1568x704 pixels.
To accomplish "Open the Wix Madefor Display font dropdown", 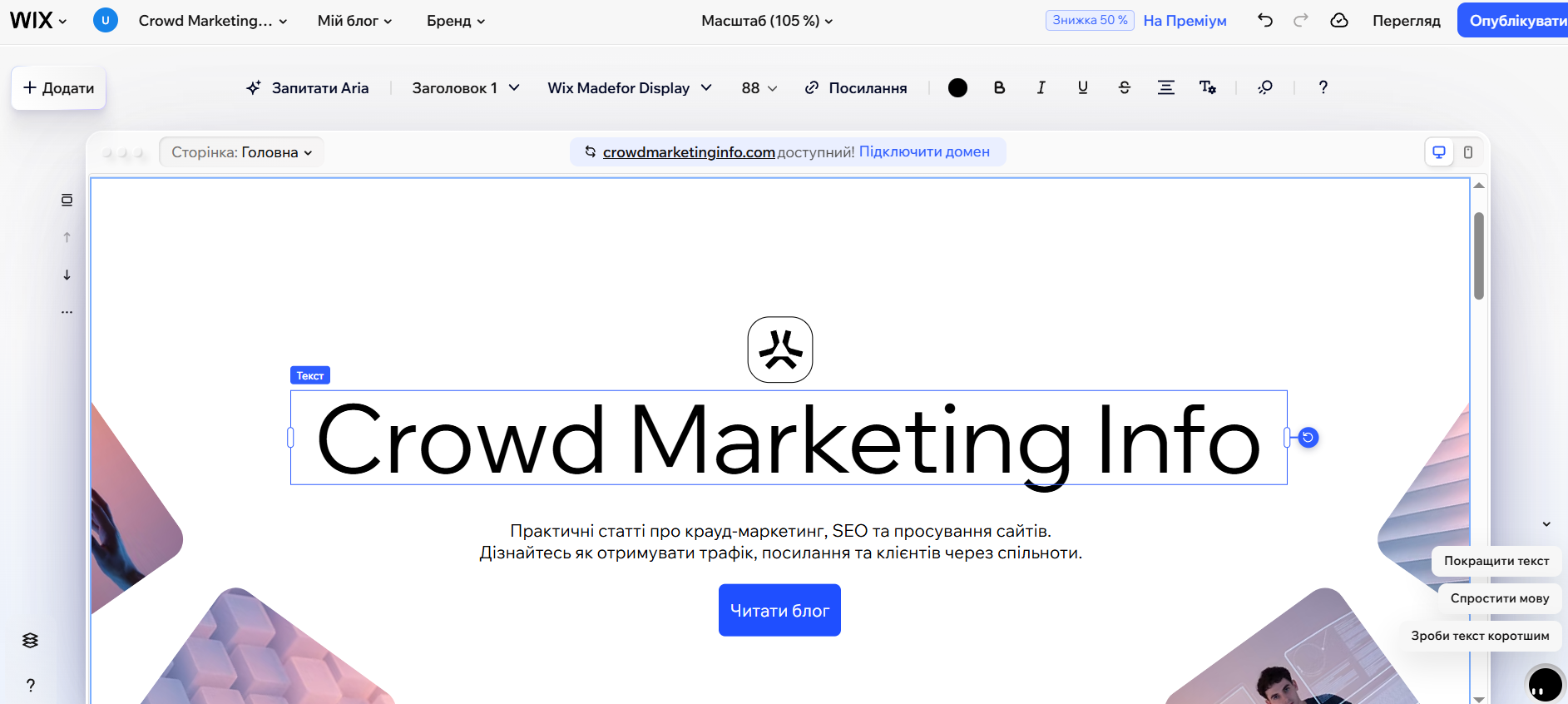I will click(630, 88).
